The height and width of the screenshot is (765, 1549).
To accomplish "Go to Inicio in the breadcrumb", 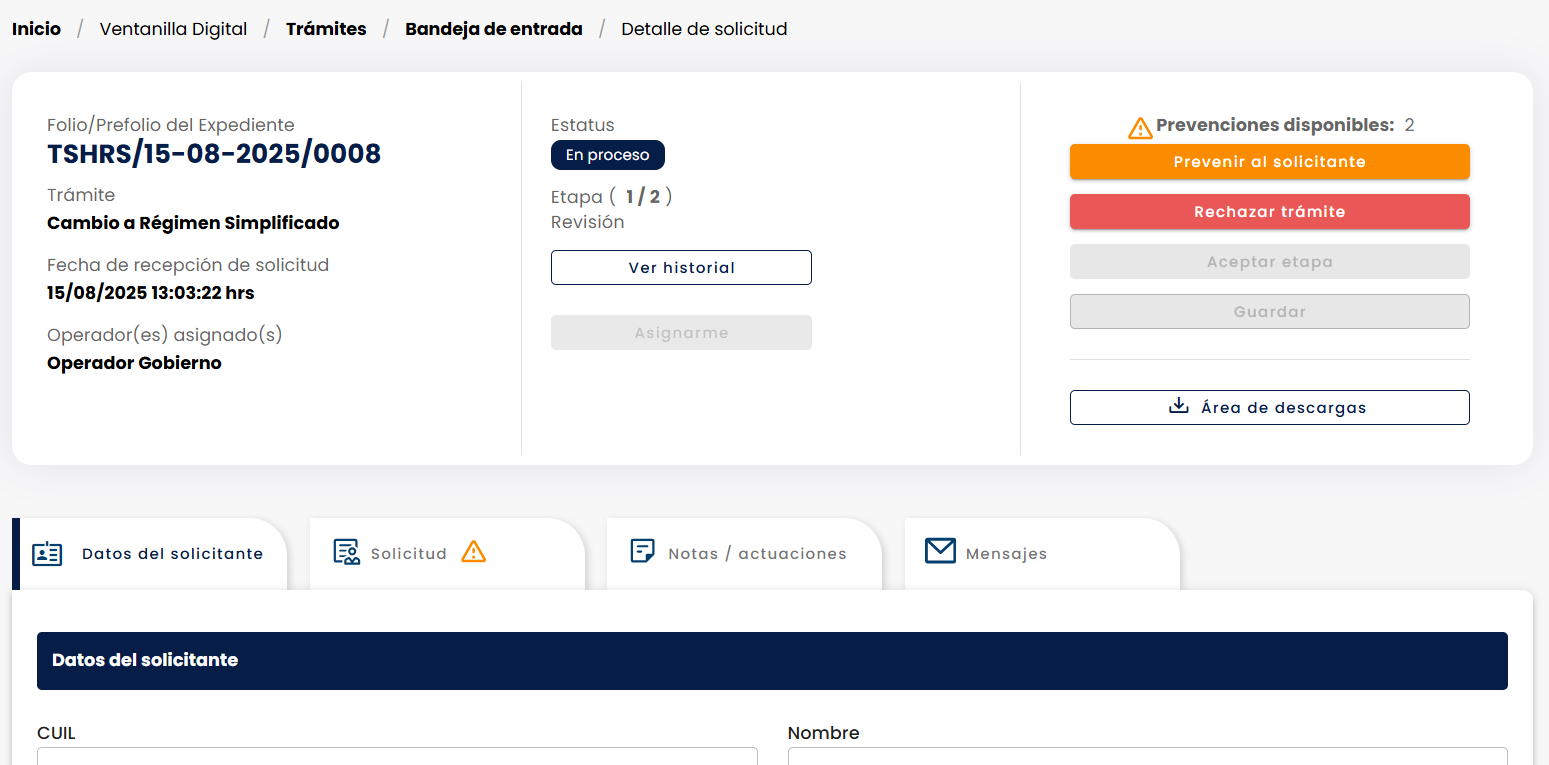I will coord(36,29).
